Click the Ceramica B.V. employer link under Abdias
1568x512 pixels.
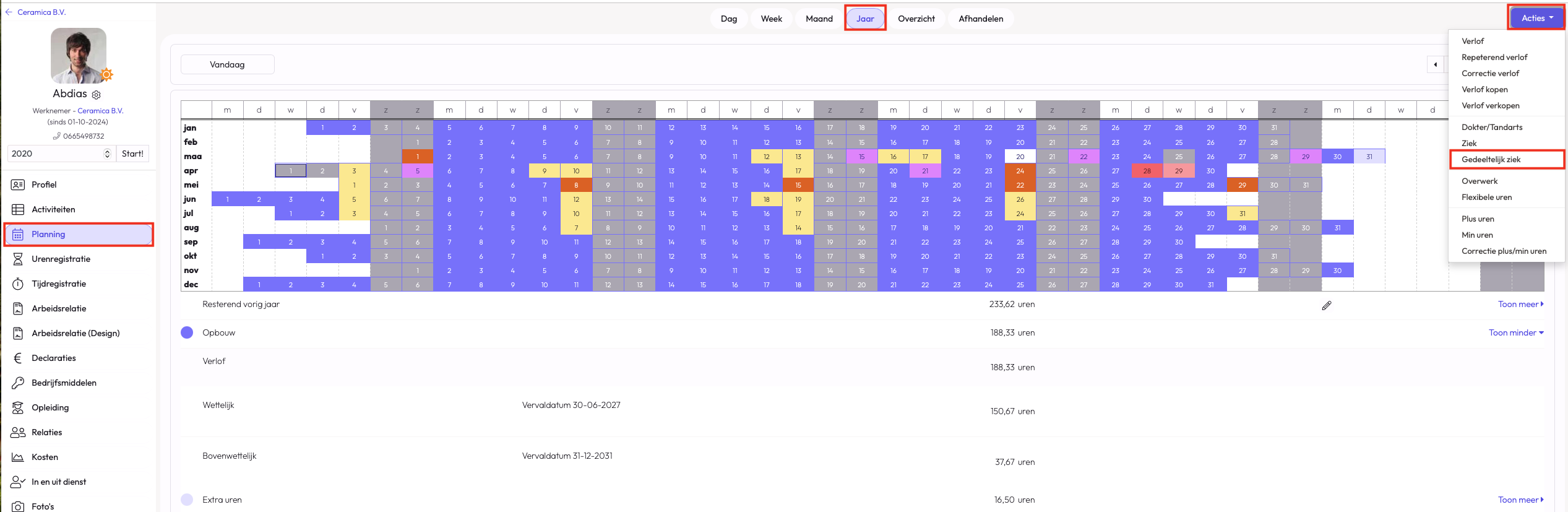coord(100,111)
